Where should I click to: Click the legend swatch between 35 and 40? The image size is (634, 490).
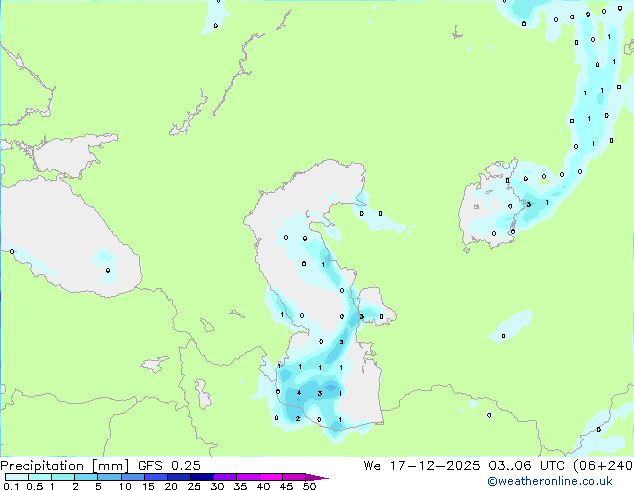pyautogui.click(x=247, y=477)
